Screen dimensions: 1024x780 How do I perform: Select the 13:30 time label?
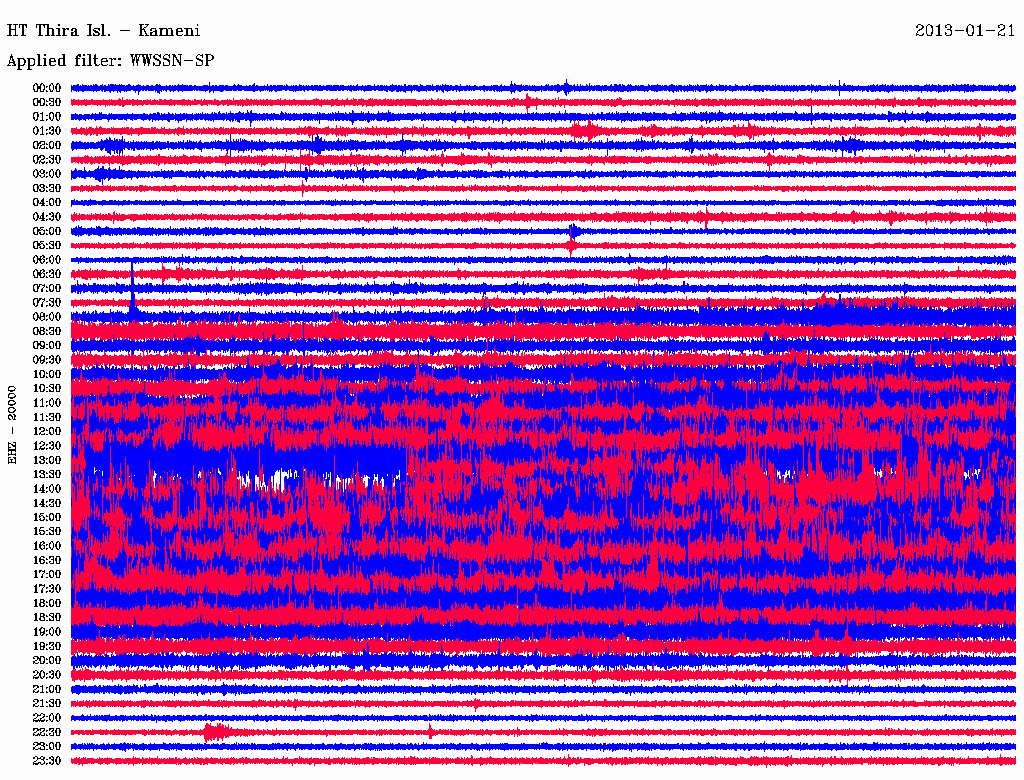tap(46, 474)
